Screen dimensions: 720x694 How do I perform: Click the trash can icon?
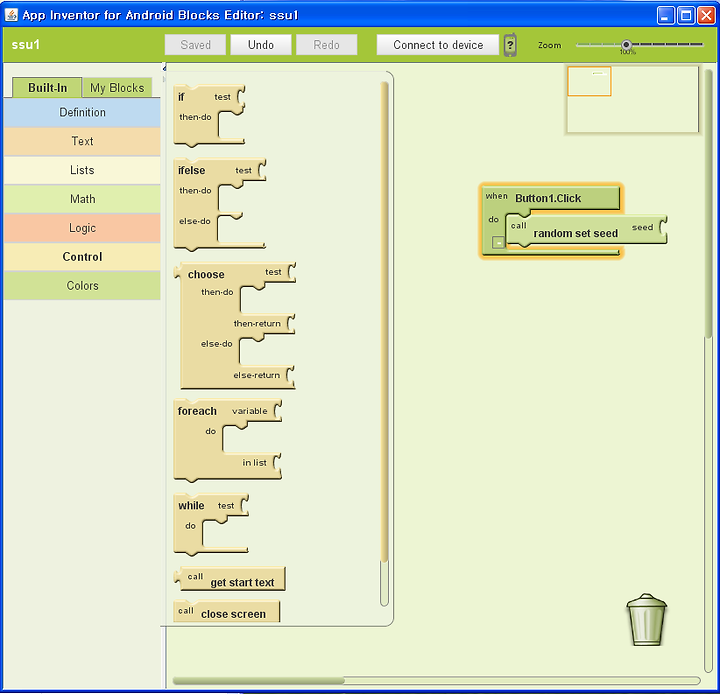647,620
